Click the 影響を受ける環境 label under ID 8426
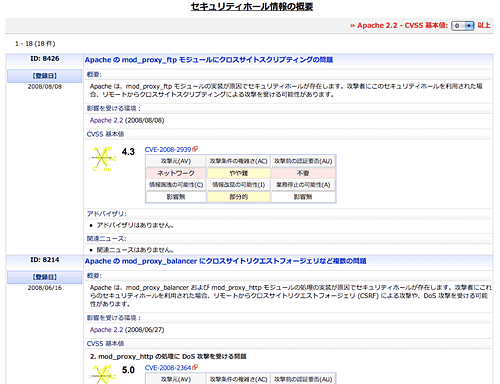 click(114, 109)
